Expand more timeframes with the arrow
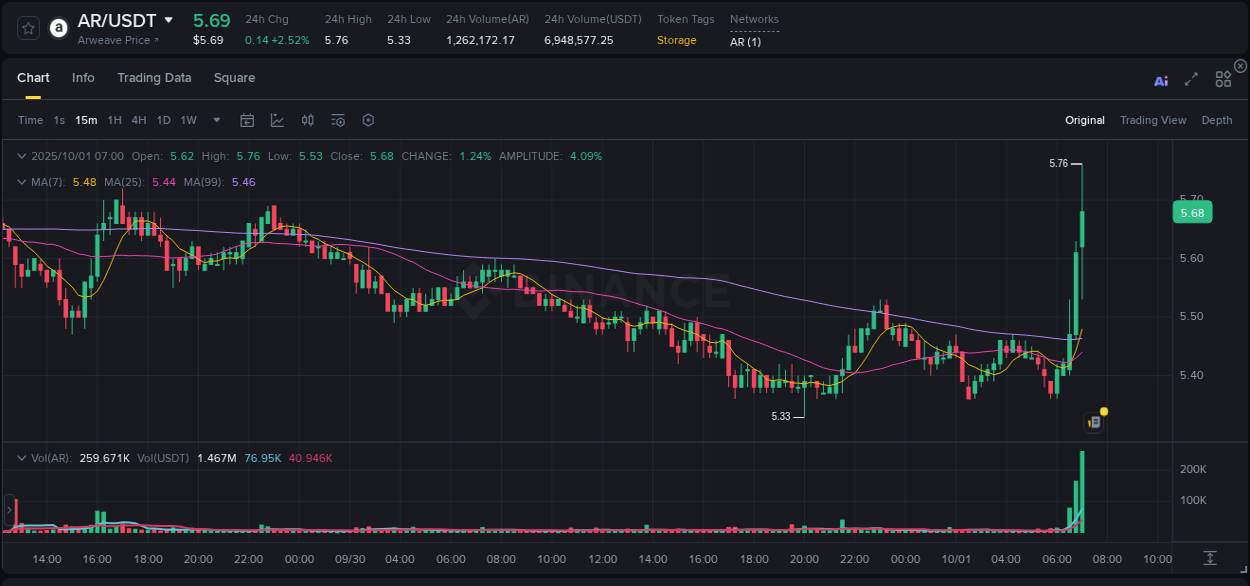Screen dimensions: 1250x586 point(214,120)
